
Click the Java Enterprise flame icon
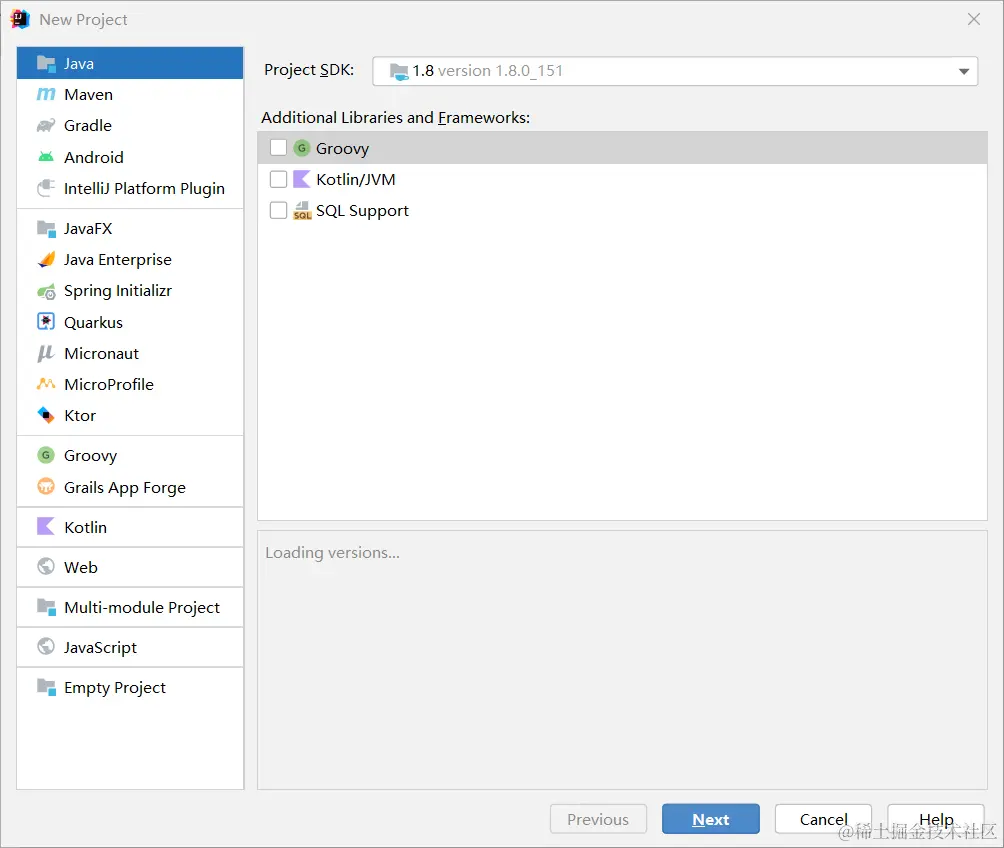click(x=46, y=259)
